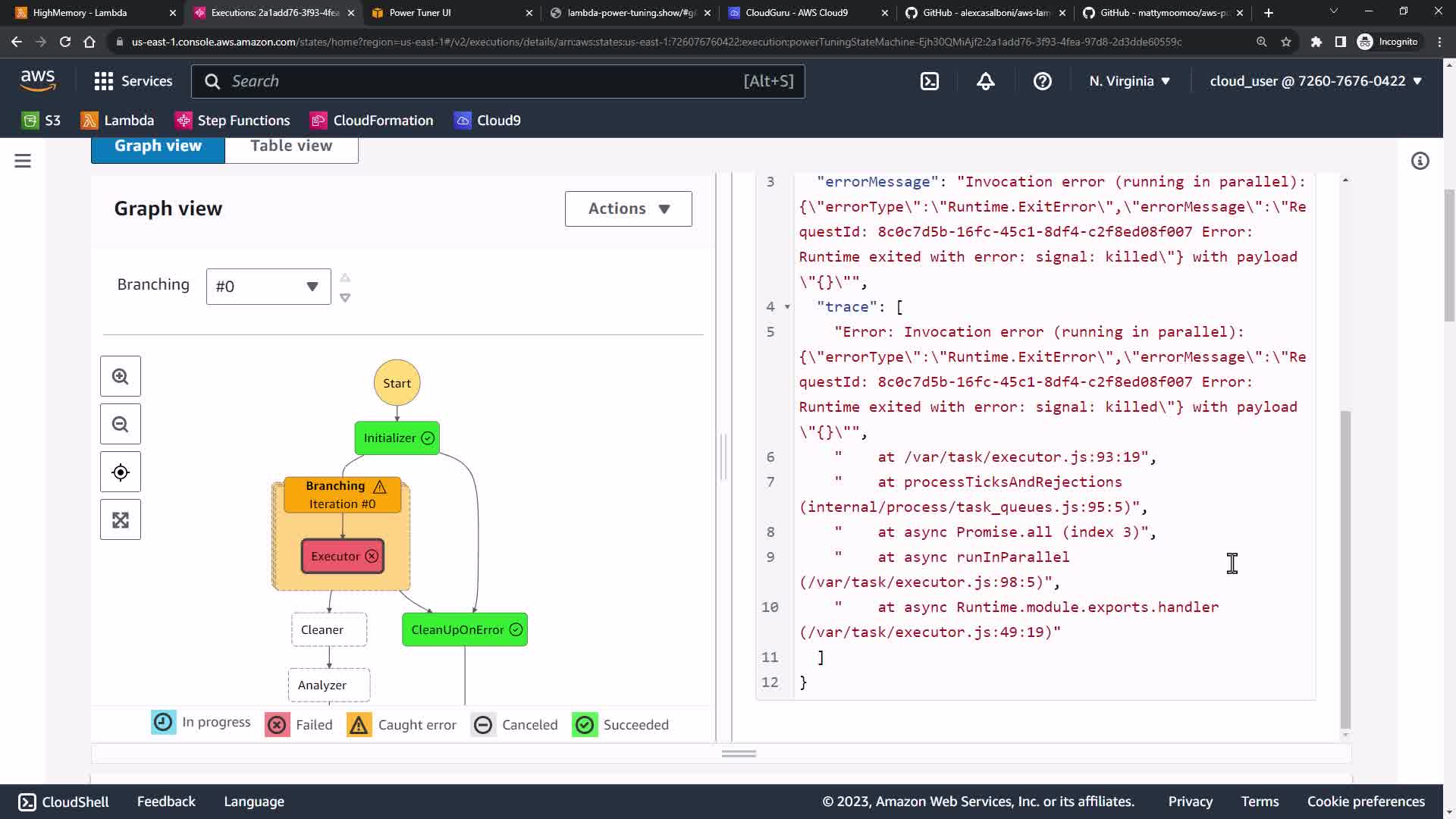The height and width of the screenshot is (819, 1456).
Task: Toggle the info panel icon
Action: pyautogui.click(x=1420, y=161)
